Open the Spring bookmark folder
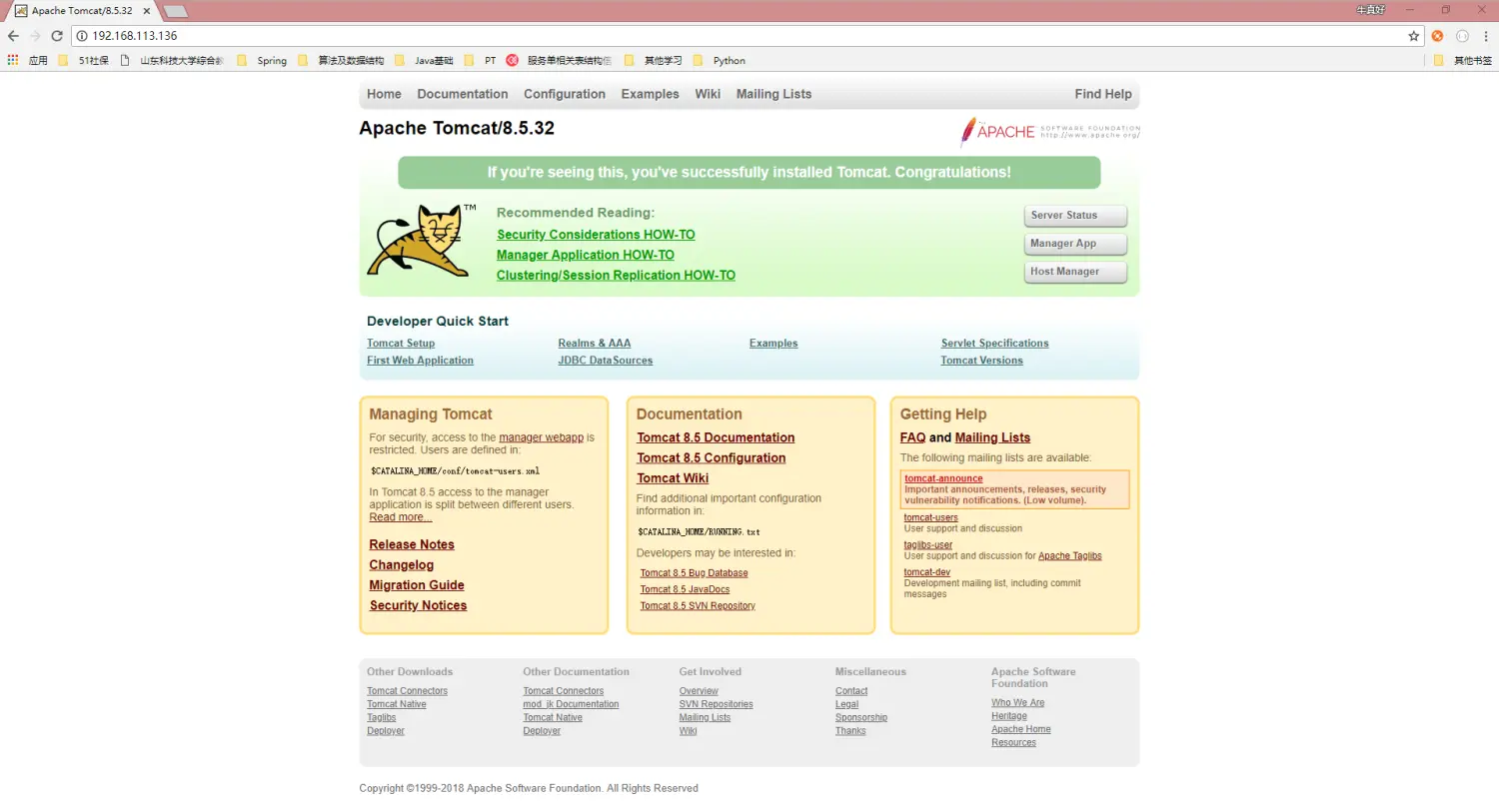Viewport: 1499px width, 812px height. pos(262,60)
